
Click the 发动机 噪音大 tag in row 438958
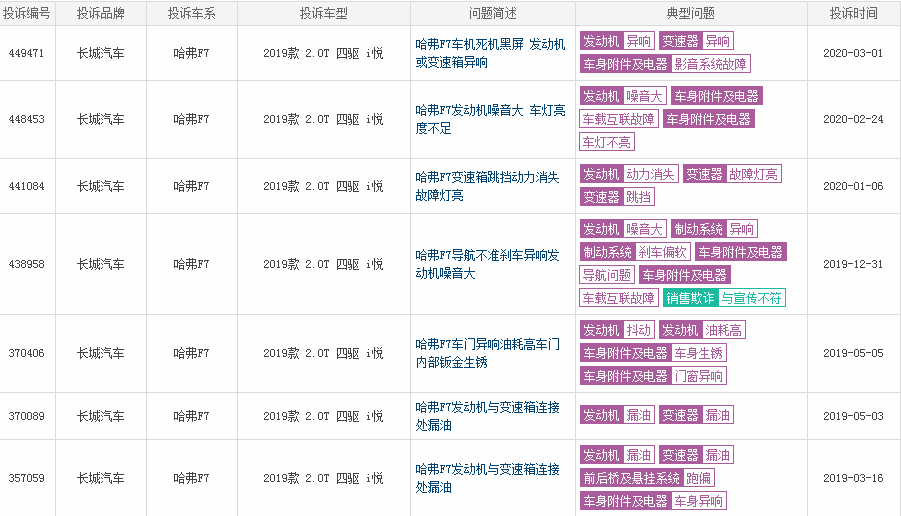click(x=623, y=229)
